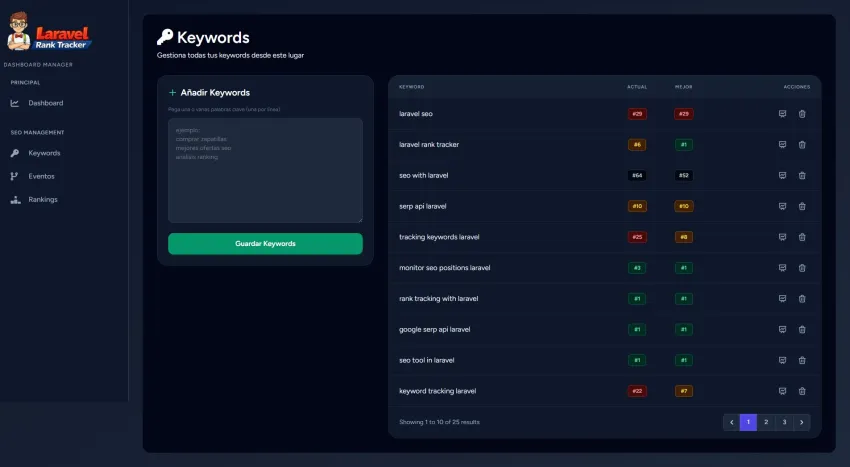
Task: Open the note icon for monitor seo positions laravel
Action: (782, 268)
